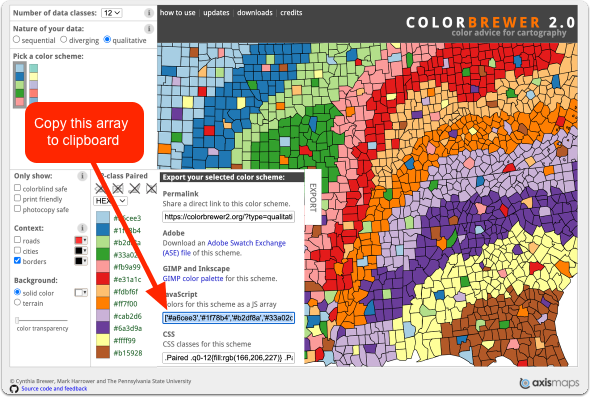Screen dimensions: 590x397
Task: Click the #fb9a99 hex code text
Action: [127, 267]
